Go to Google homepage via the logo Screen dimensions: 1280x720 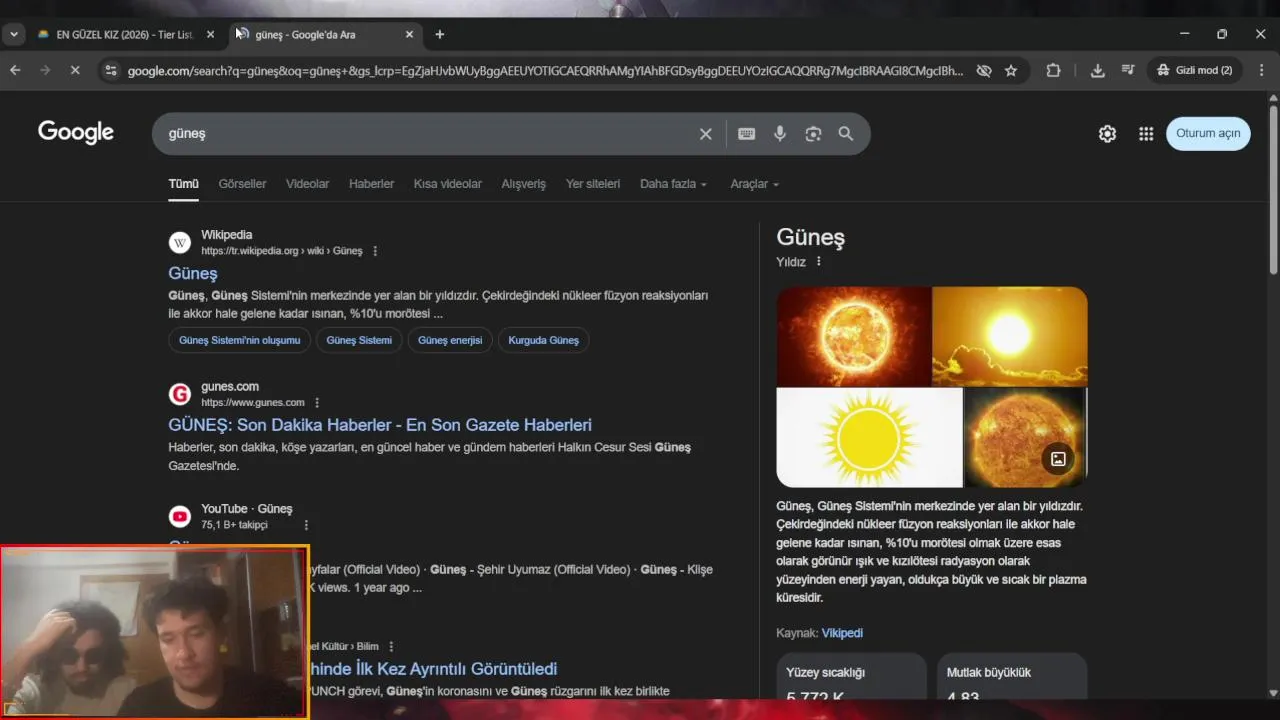click(x=76, y=132)
